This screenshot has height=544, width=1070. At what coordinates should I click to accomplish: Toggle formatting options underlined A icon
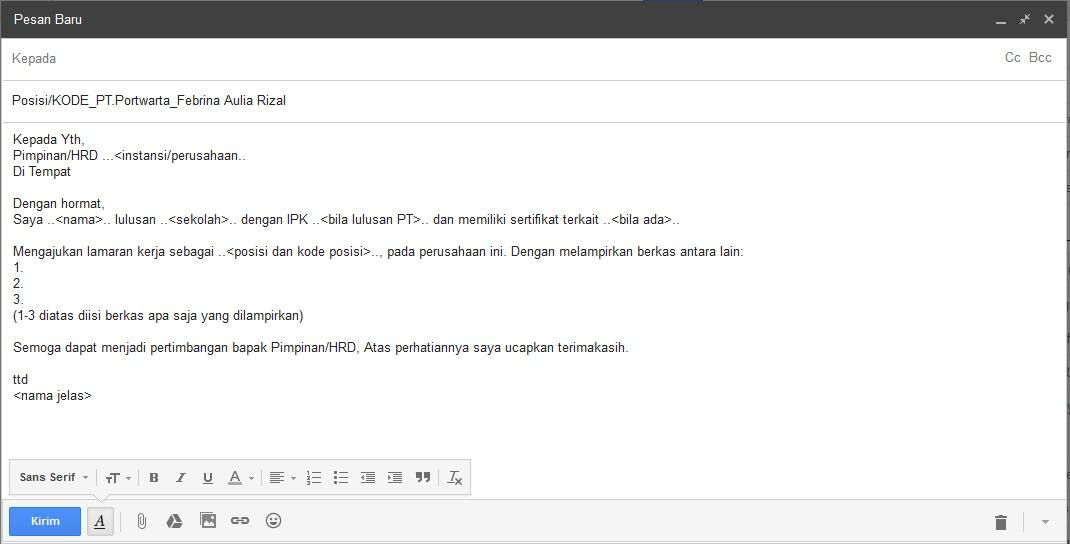point(100,521)
